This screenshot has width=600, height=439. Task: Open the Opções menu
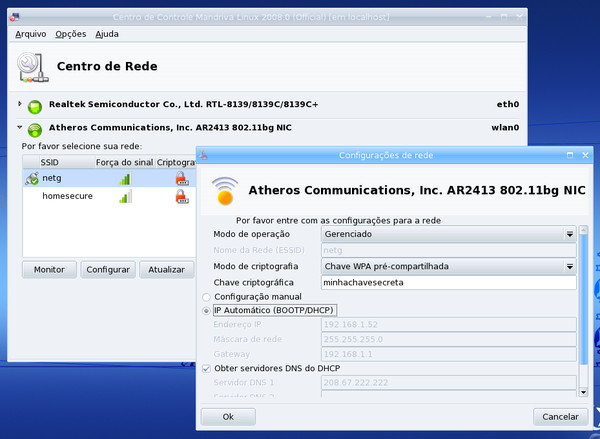(x=71, y=34)
